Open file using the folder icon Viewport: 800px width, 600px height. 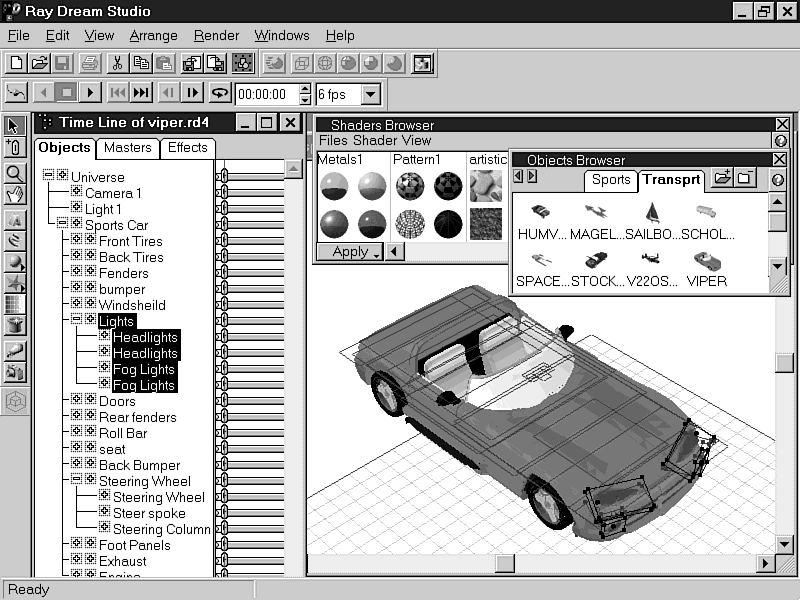click(x=39, y=63)
